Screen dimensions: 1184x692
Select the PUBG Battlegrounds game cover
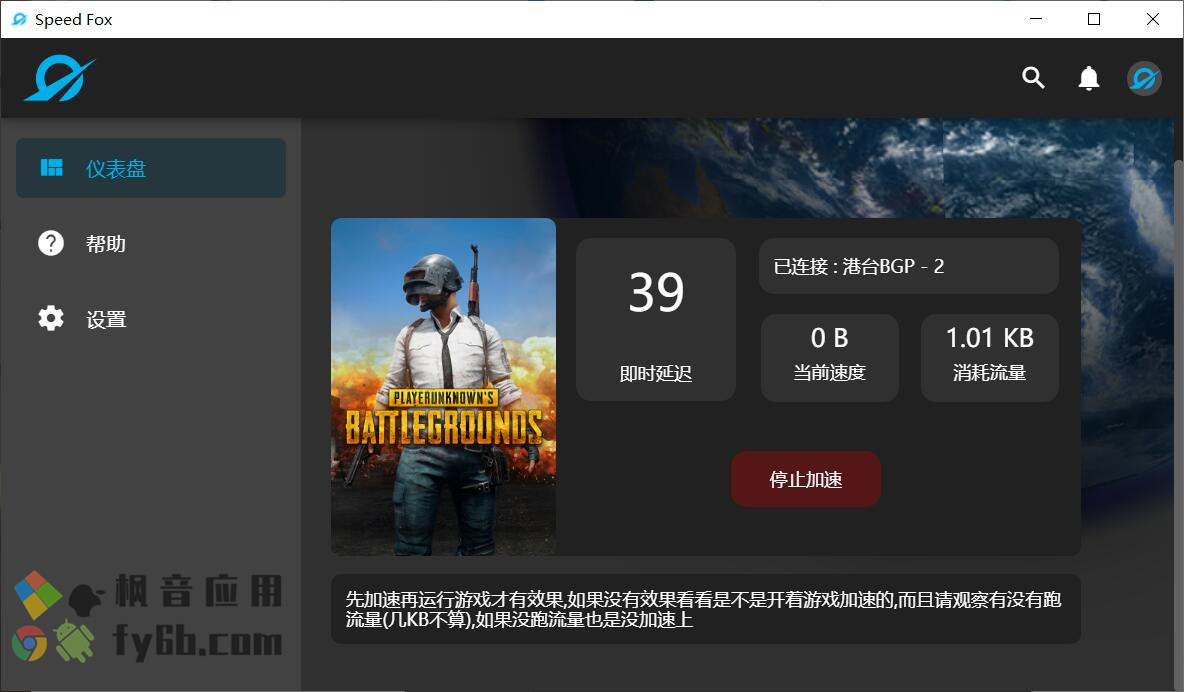coord(443,387)
